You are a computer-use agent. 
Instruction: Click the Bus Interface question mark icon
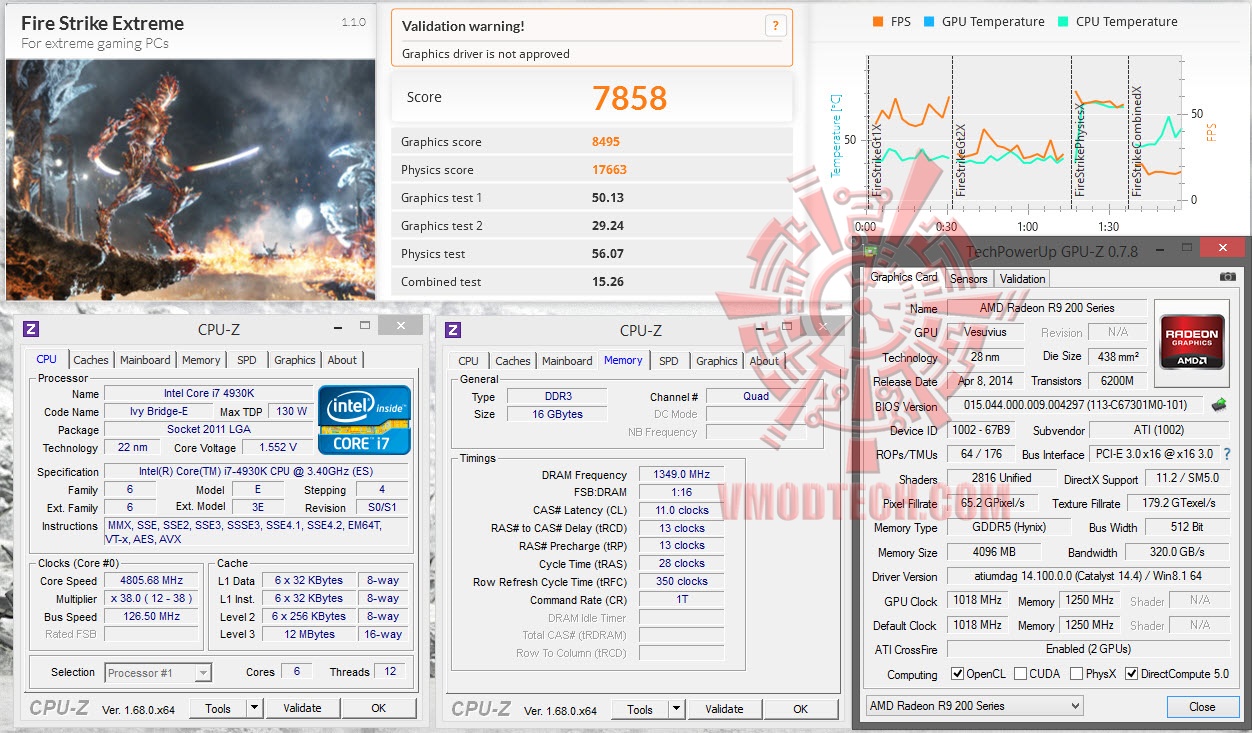click(x=1227, y=454)
